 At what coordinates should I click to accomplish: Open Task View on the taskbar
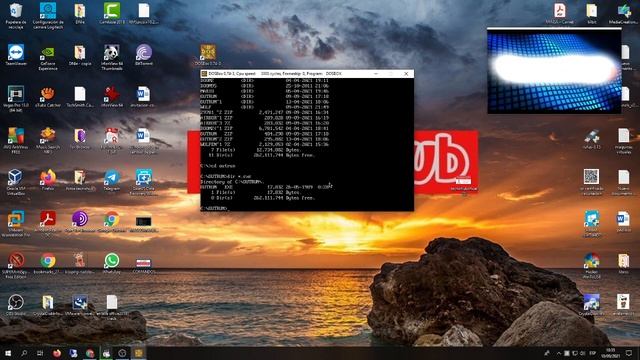click(x=40, y=353)
